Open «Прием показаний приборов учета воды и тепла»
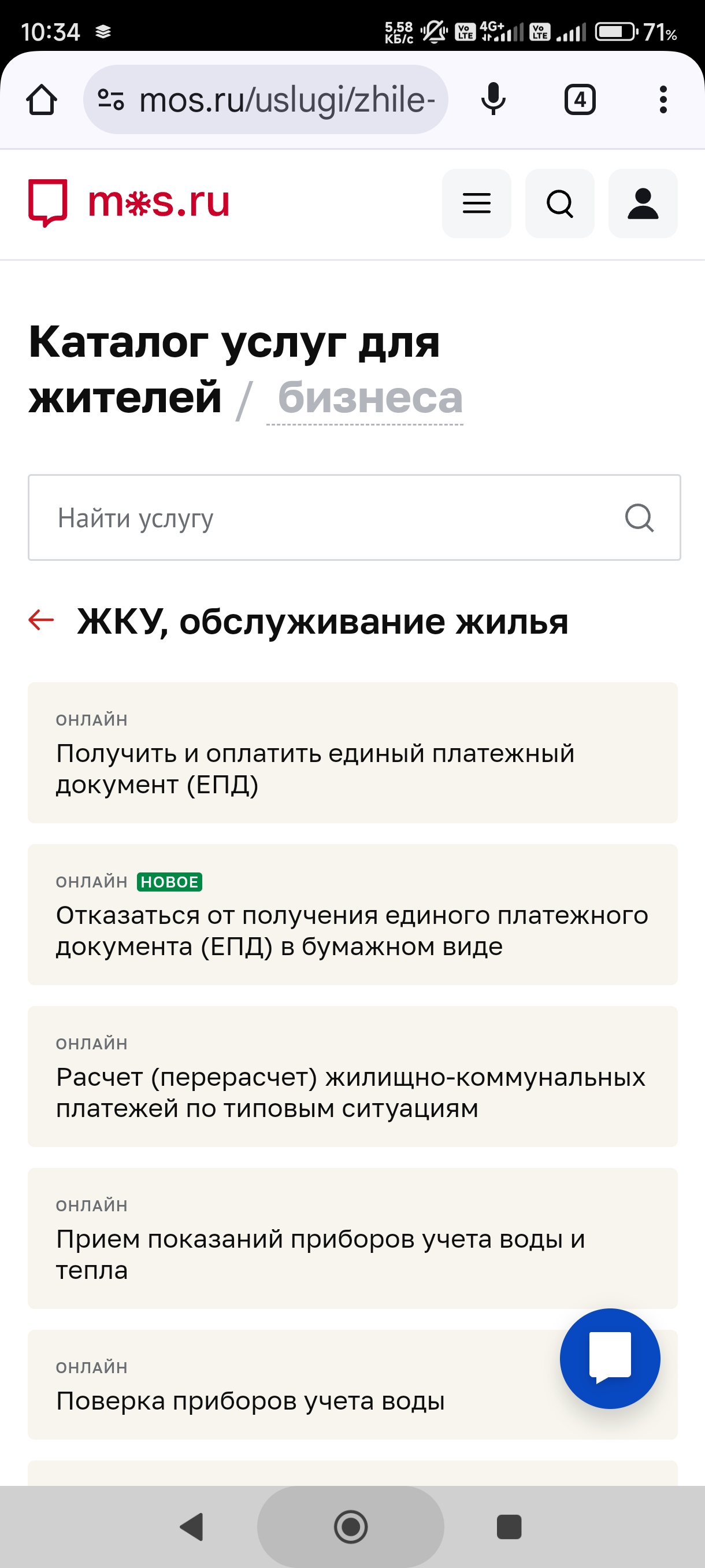The height and width of the screenshot is (1568, 705). pos(353,1238)
